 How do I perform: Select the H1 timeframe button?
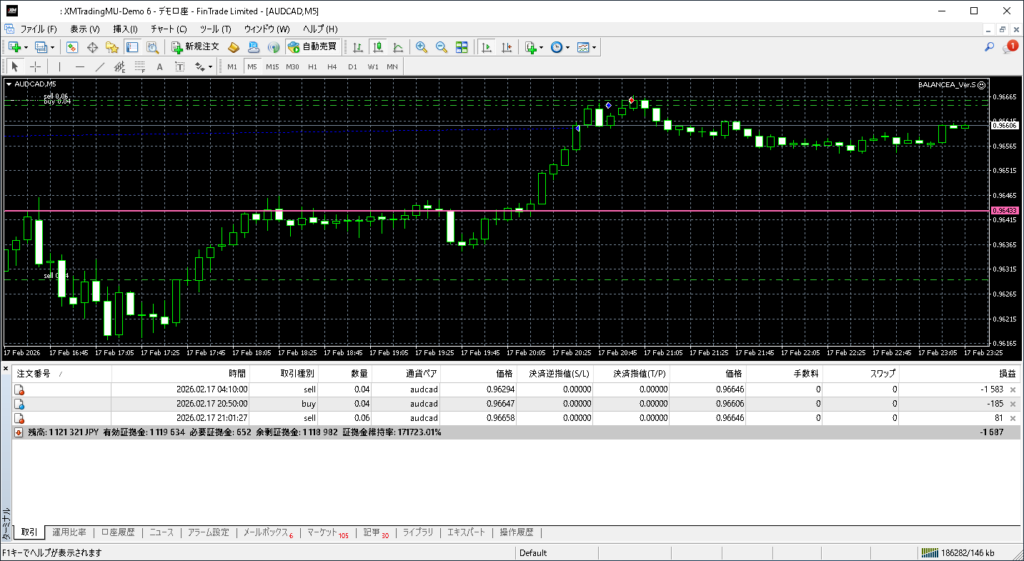tap(312, 67)
